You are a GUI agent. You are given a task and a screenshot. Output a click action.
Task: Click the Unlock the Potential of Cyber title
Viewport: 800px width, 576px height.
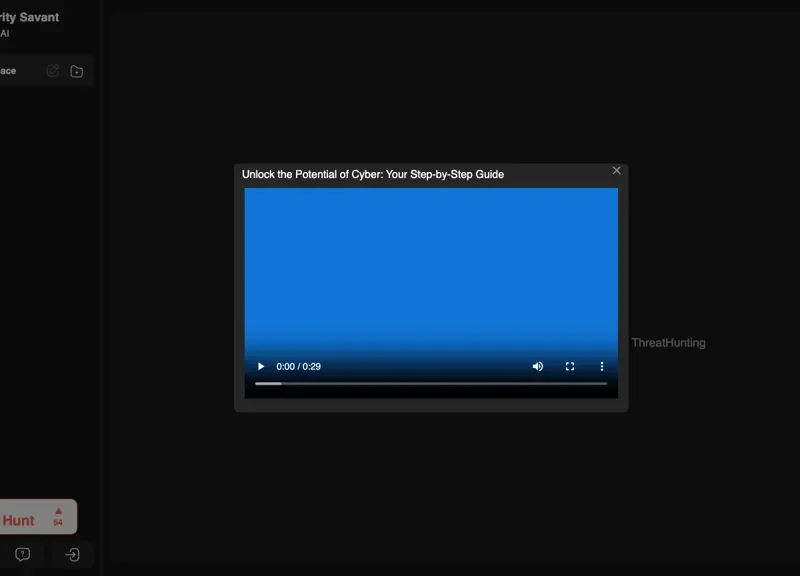click(x=373, y=174)
